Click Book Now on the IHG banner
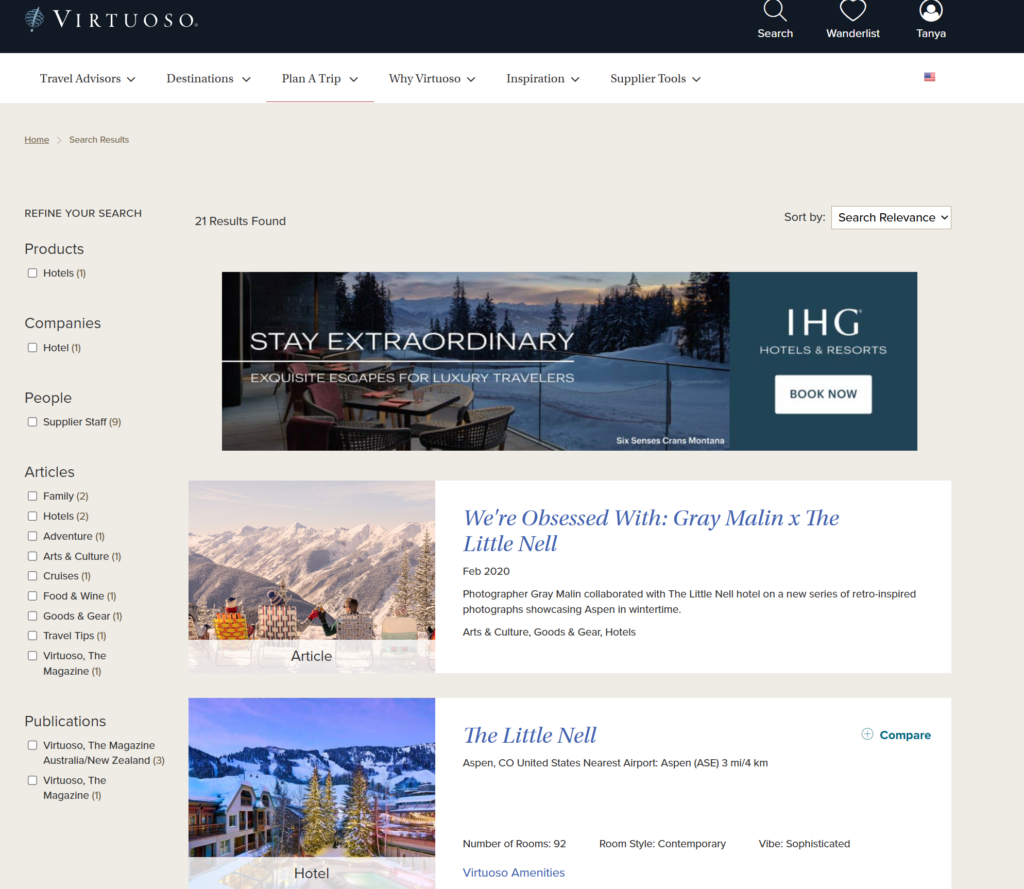Image resolution: width=1024 pixels, height=889 pixels. (x=823, y=394)
